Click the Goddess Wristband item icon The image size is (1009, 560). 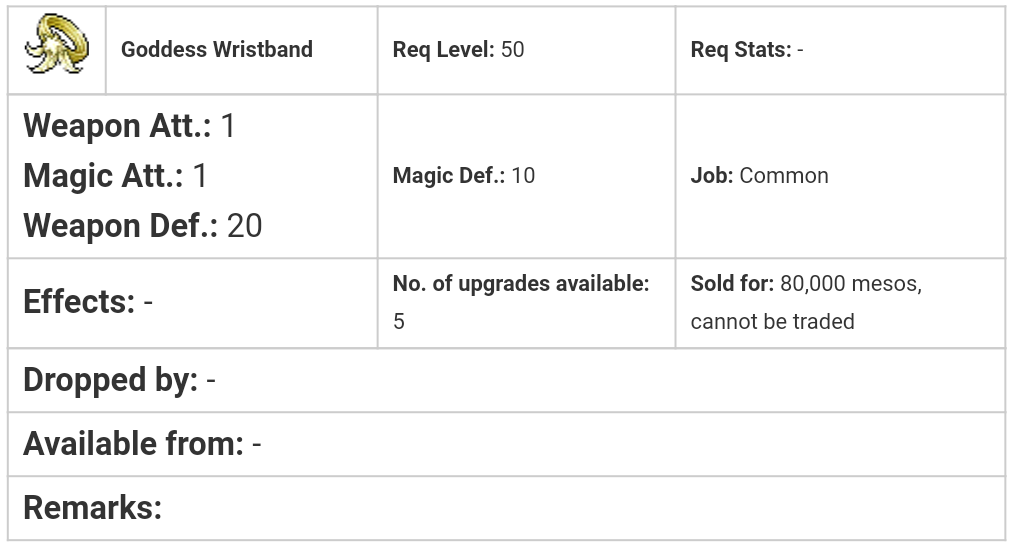click(57, 45)
